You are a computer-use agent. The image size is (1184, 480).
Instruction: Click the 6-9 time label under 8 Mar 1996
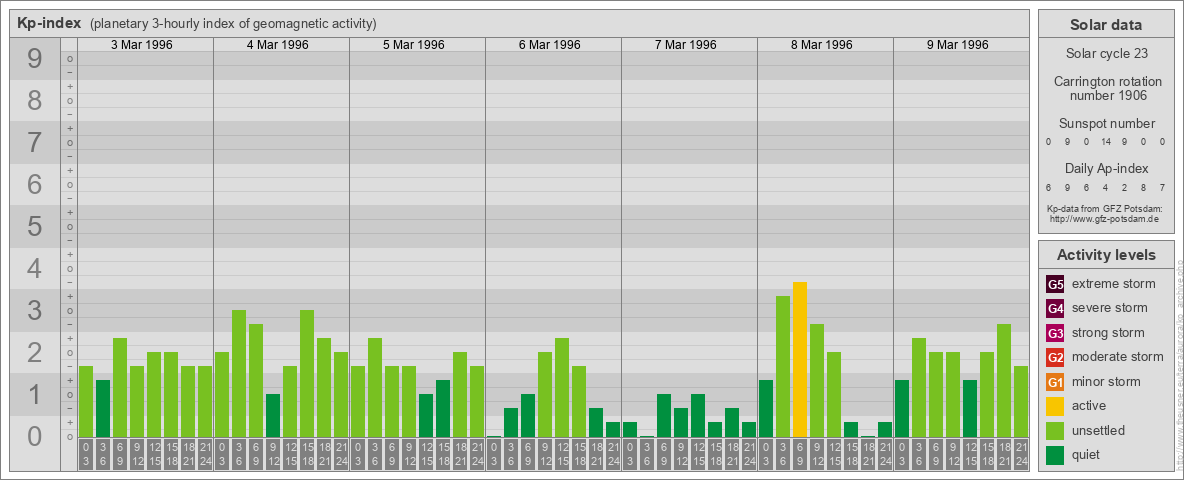pyautogui.click(x=800, y=454)
